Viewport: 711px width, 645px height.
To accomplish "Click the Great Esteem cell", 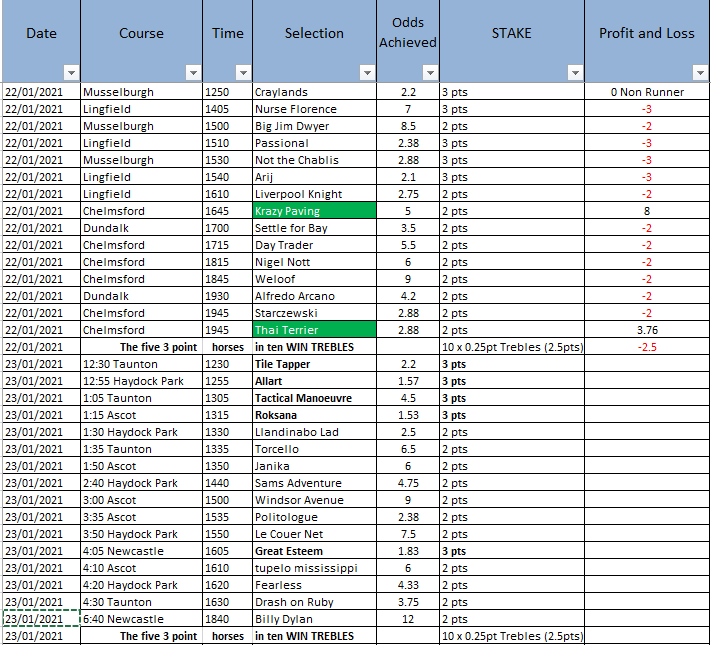I will point(314,551).
